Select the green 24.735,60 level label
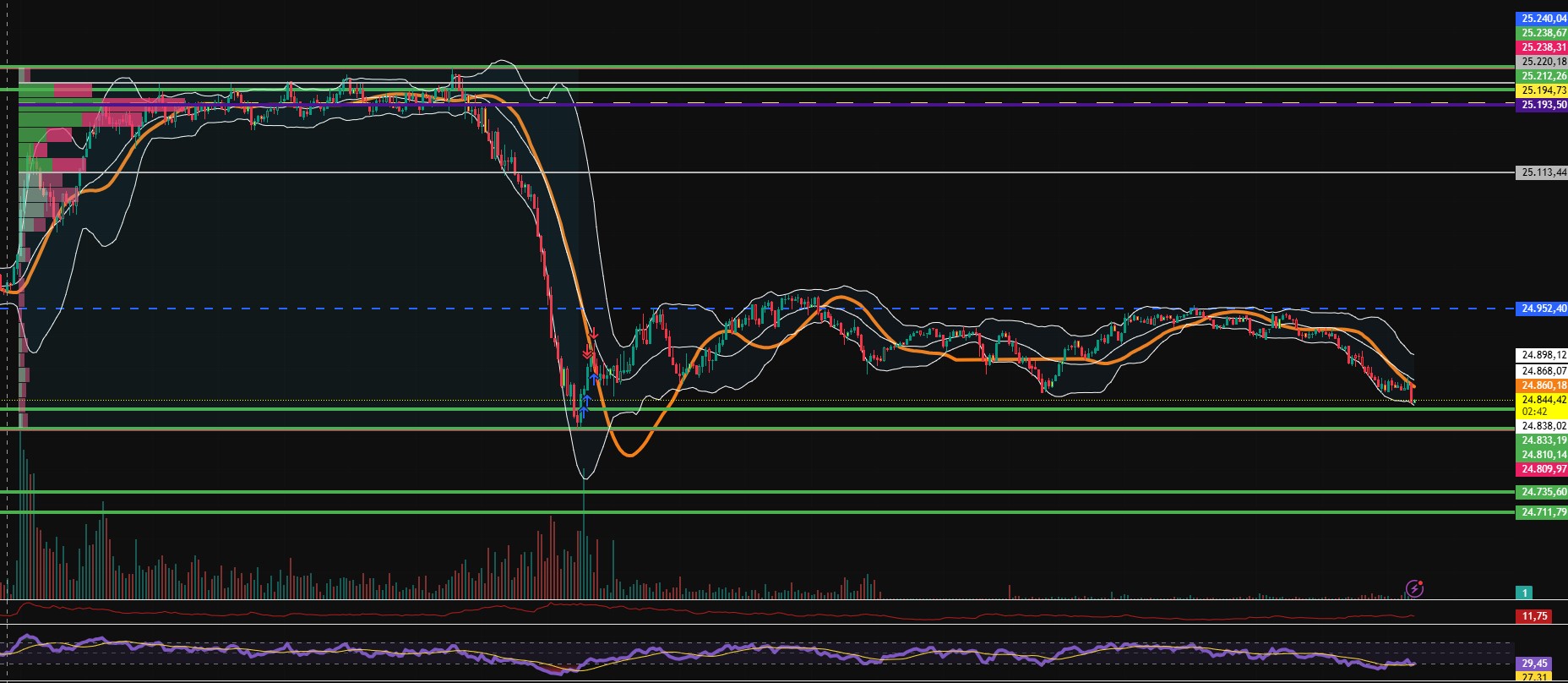The width and height of the screenshot is (1568, 683). click(1543, 492)
